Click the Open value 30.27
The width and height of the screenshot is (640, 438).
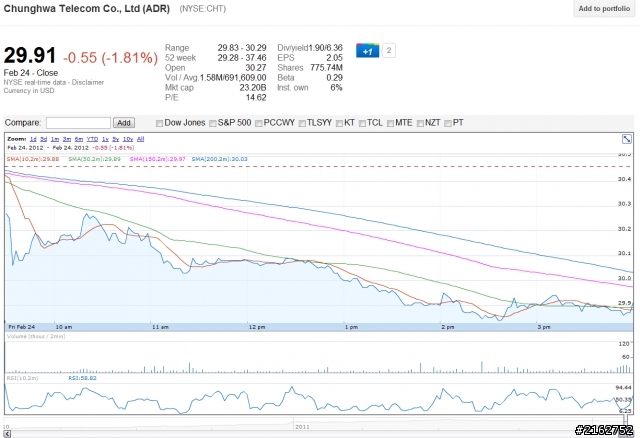256,67
